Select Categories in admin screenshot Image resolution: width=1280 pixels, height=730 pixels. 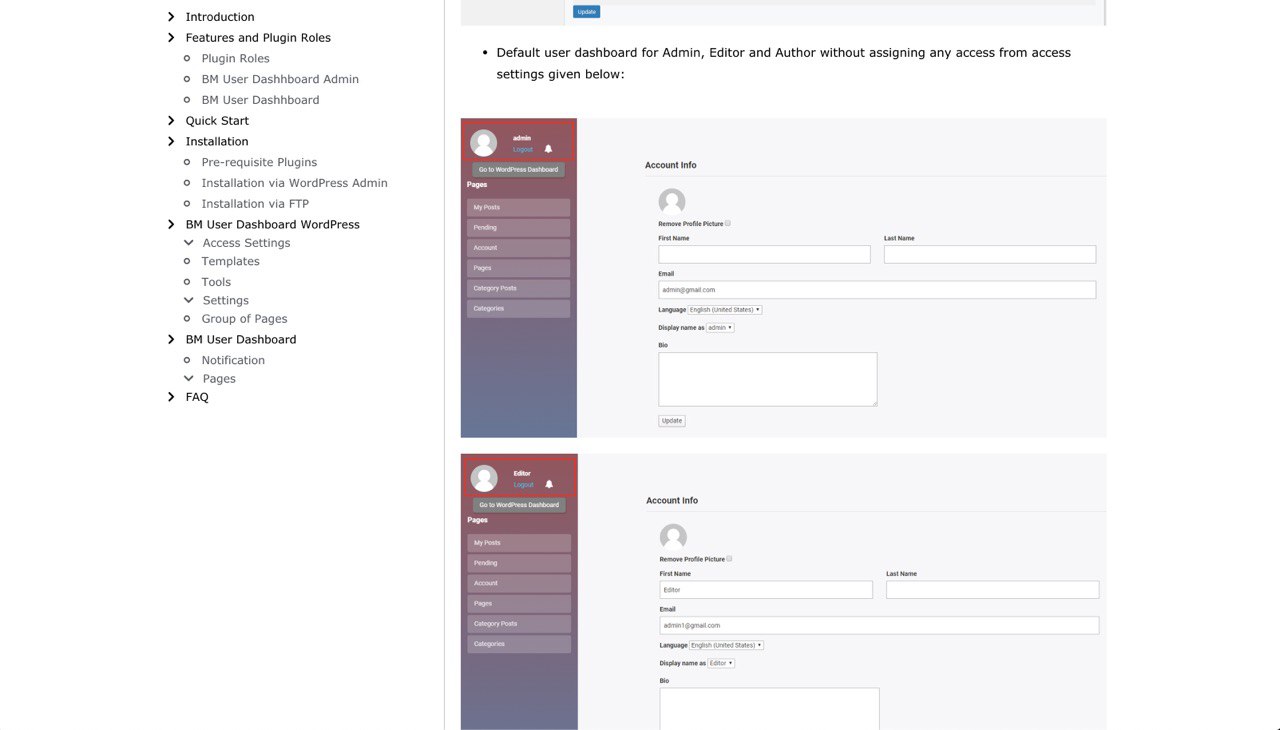518,308
